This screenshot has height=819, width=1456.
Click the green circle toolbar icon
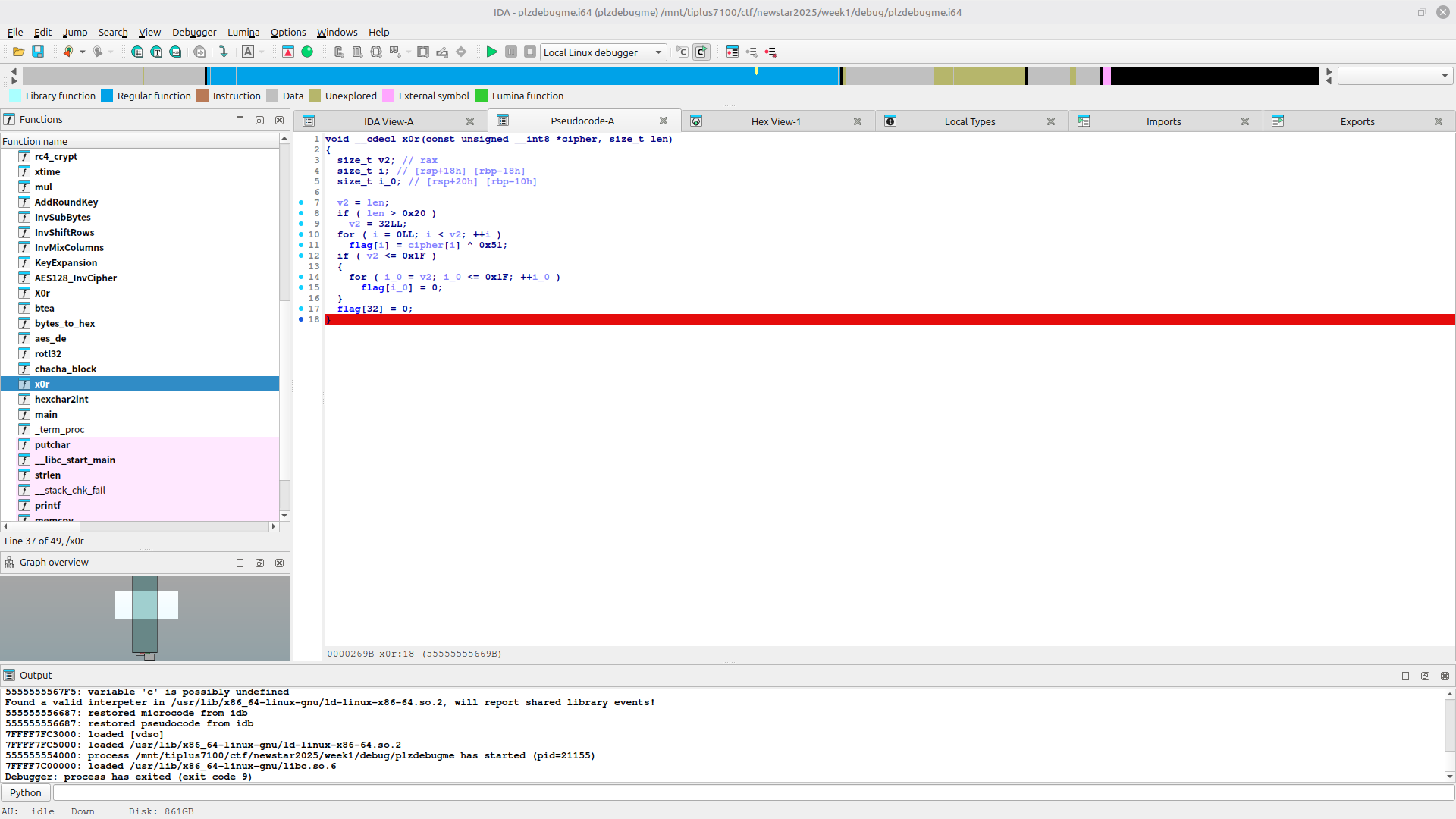pyautogui.click(x=307, y=52)
